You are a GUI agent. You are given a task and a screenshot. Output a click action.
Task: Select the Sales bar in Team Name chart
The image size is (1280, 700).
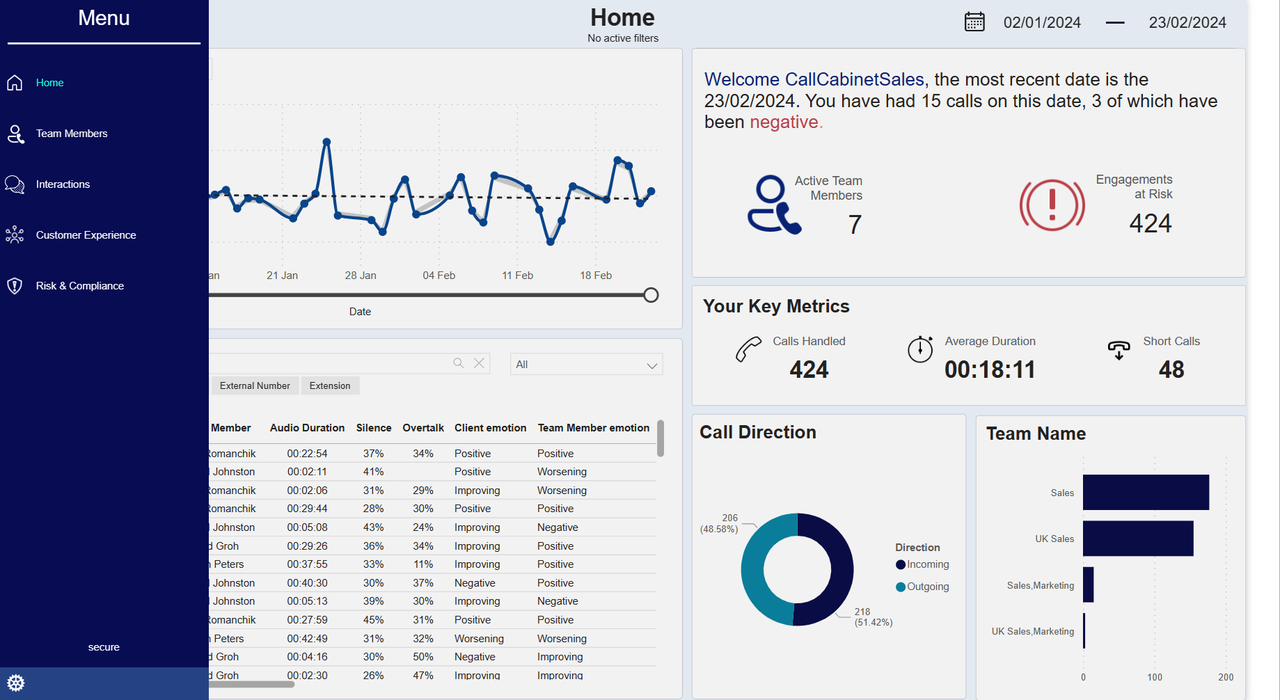[x=1145, y=493]
